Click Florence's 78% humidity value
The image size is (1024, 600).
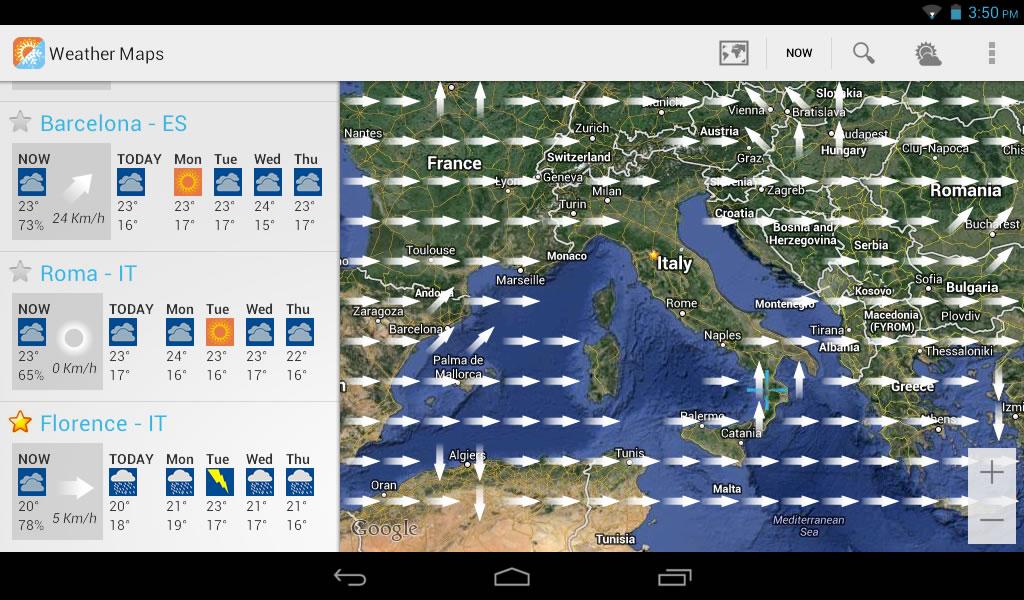pos(31,525)
